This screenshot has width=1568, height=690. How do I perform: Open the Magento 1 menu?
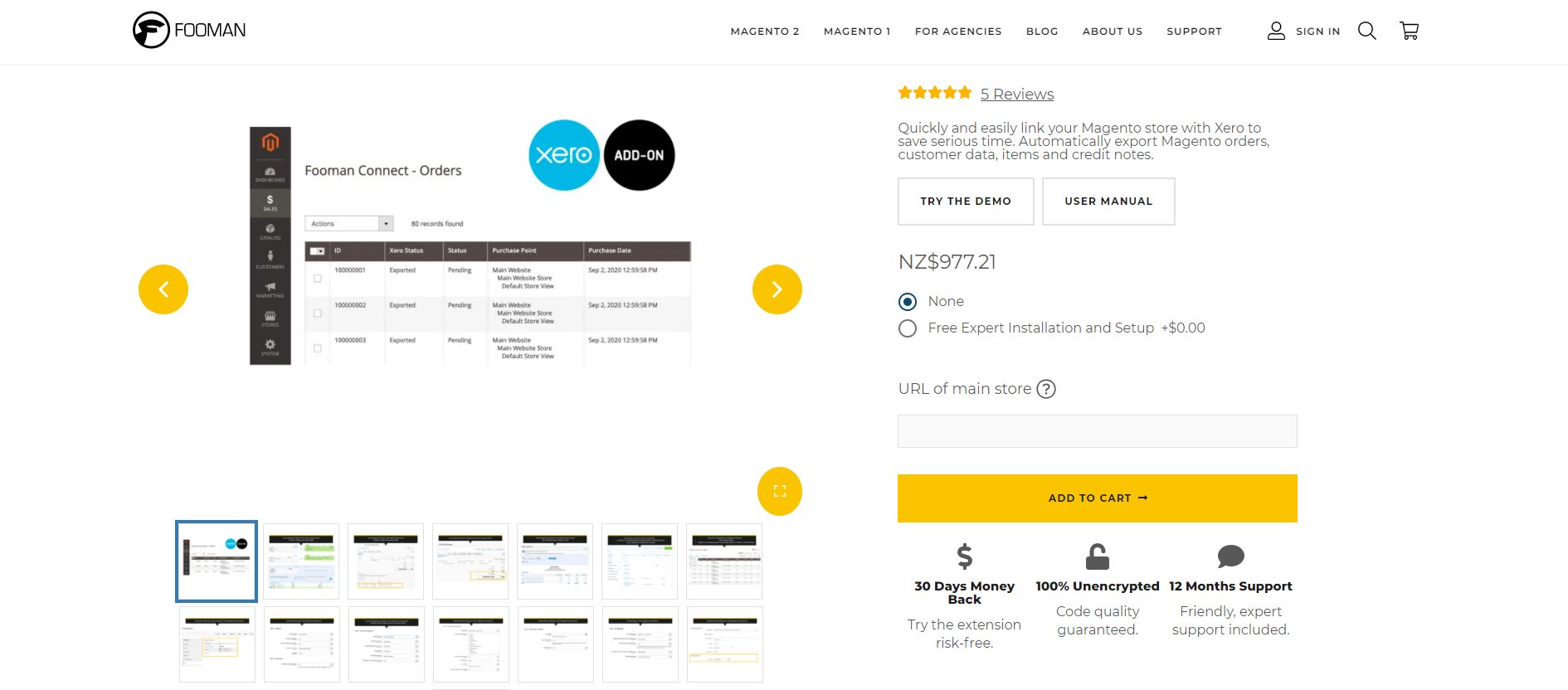tap(857, 32)
